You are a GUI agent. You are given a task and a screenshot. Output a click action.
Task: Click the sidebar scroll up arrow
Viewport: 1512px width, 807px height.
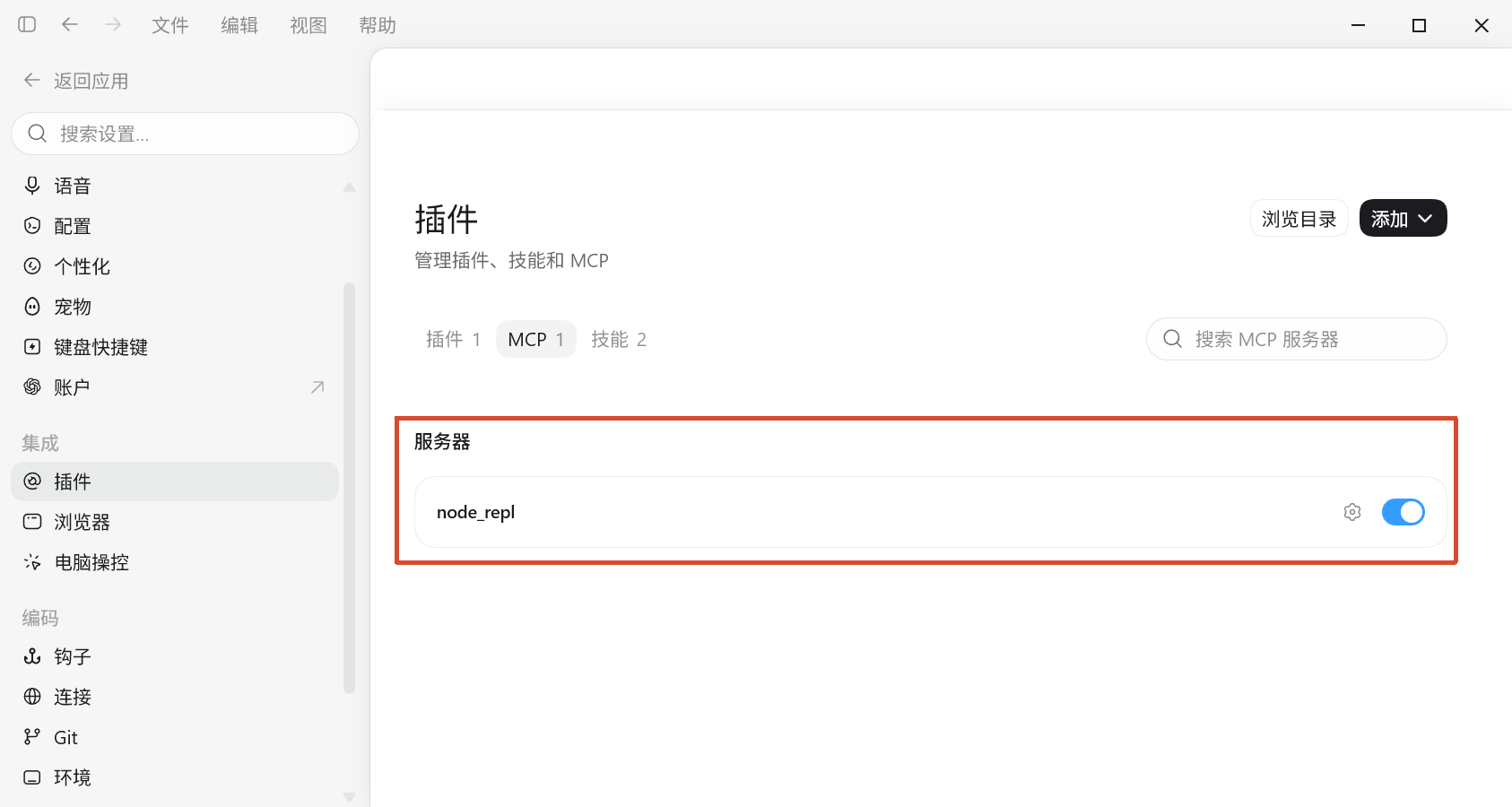[349, 187]
